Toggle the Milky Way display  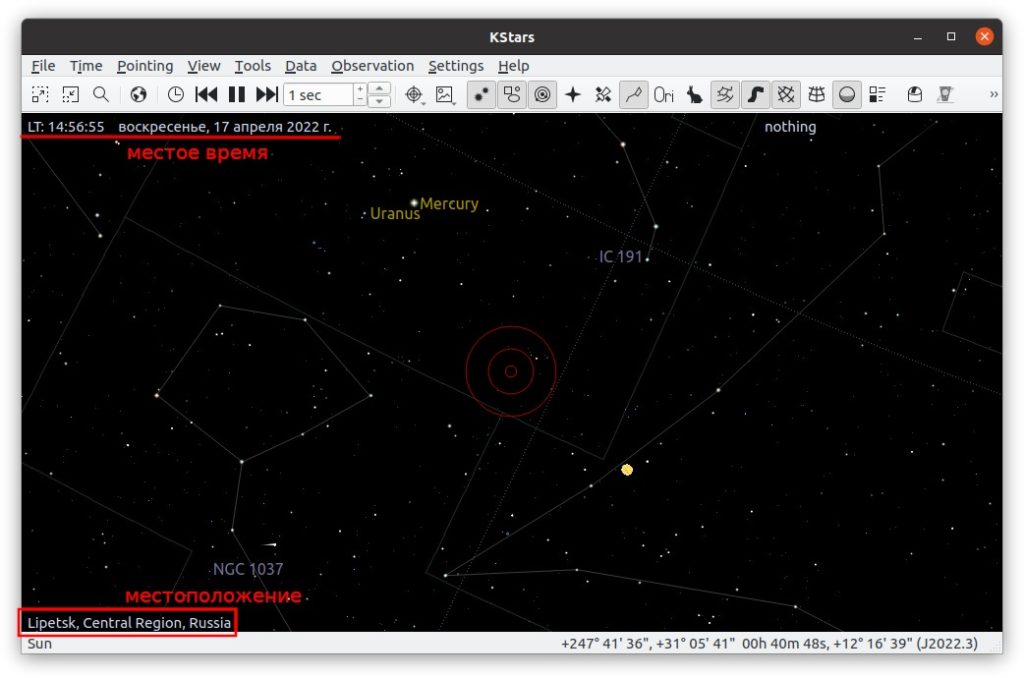point(756,95)
